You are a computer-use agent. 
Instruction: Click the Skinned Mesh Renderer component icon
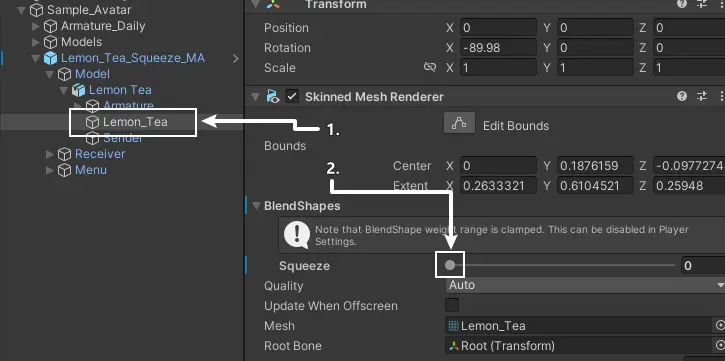[272, 97]
